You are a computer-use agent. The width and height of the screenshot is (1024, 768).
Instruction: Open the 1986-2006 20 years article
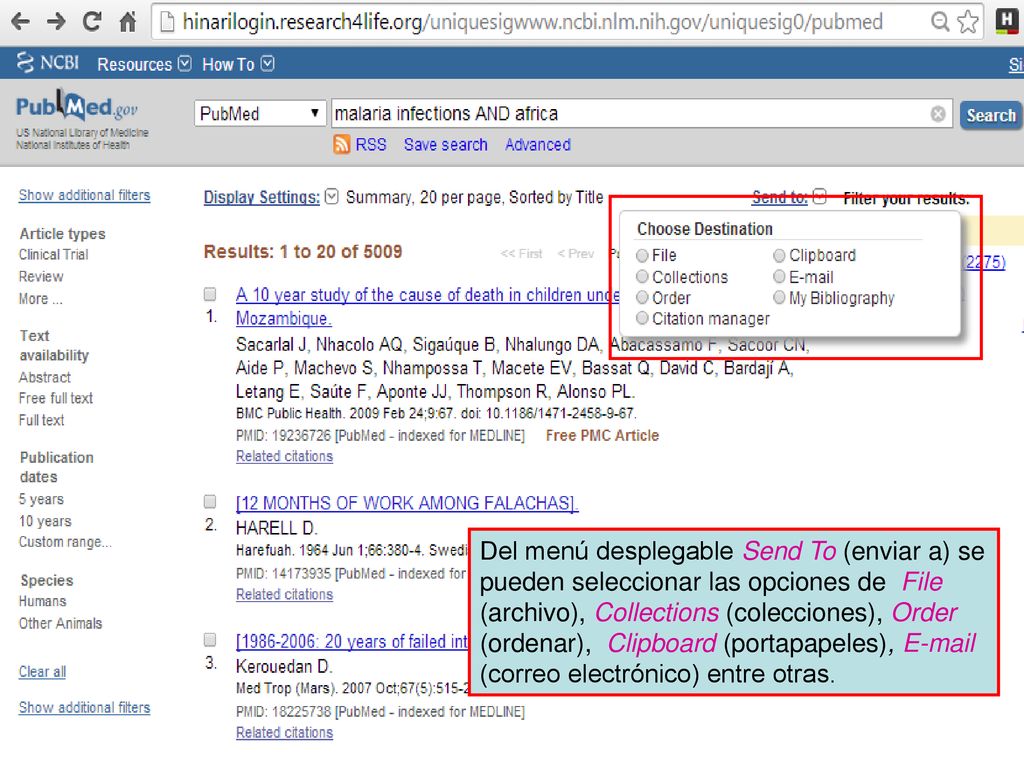click(x=352, y=641)
